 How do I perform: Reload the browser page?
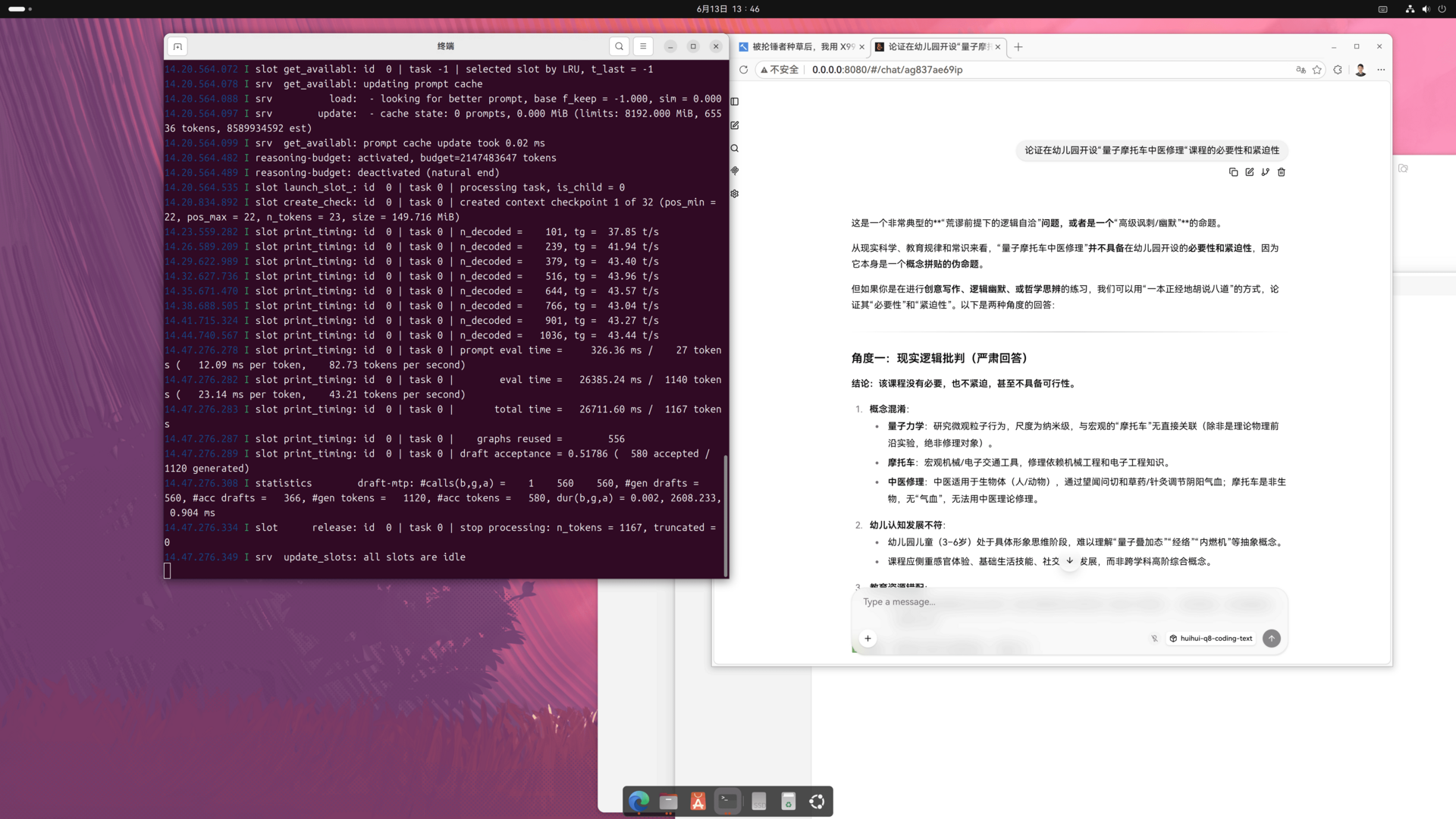pyautogui.click(x=743, y=70)
